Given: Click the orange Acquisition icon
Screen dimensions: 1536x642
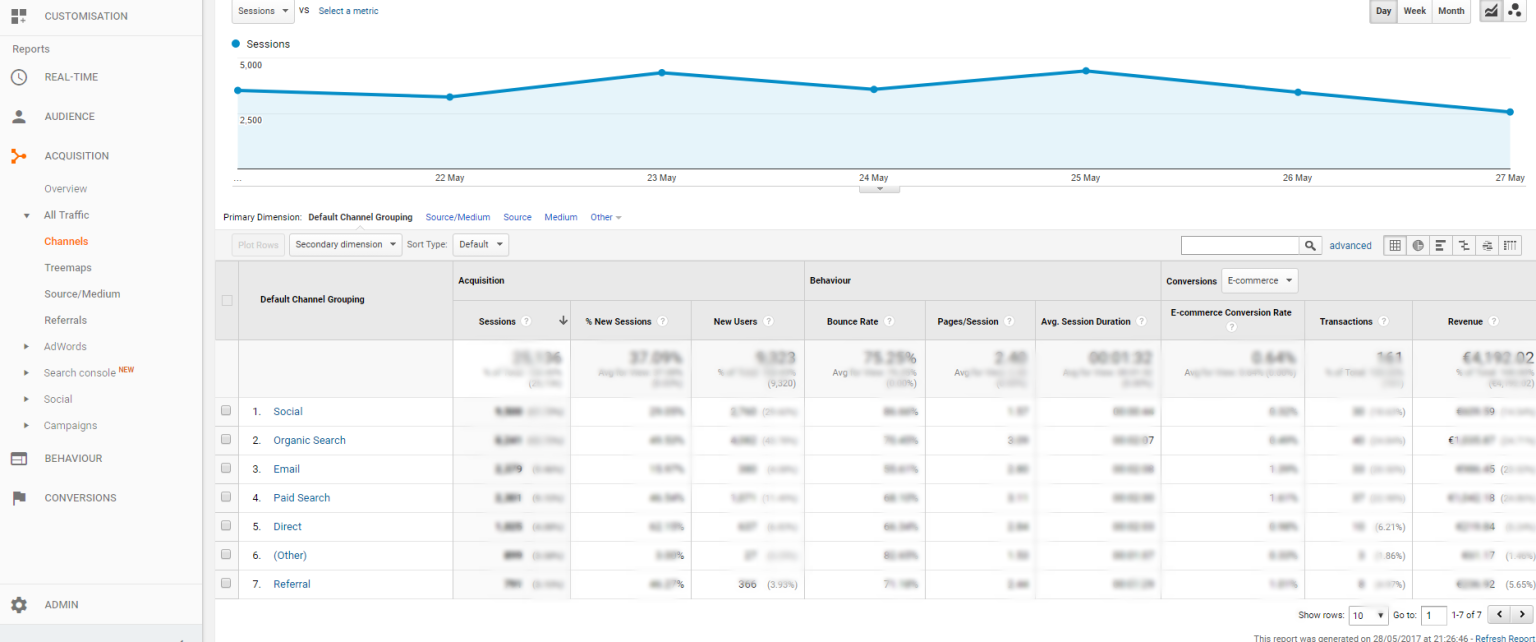Looking at the screenshot, I should click(x=19, y=156).
